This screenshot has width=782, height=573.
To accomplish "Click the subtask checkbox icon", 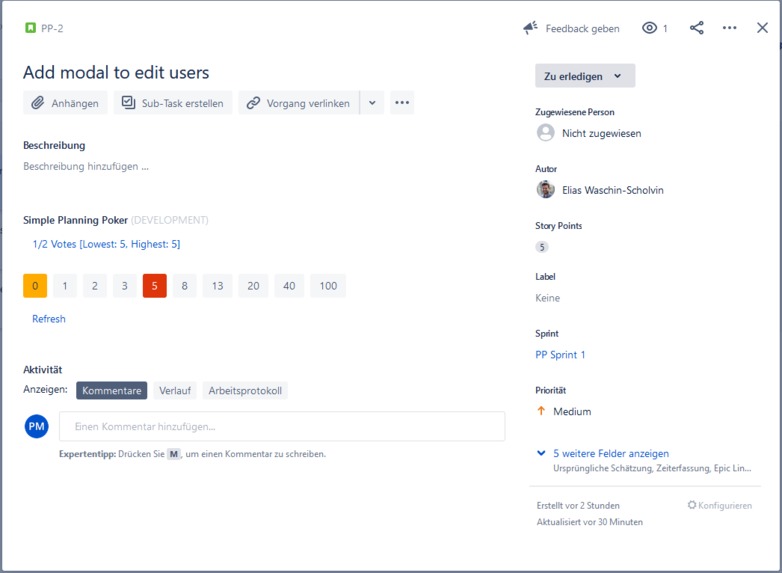I will 129,102.
